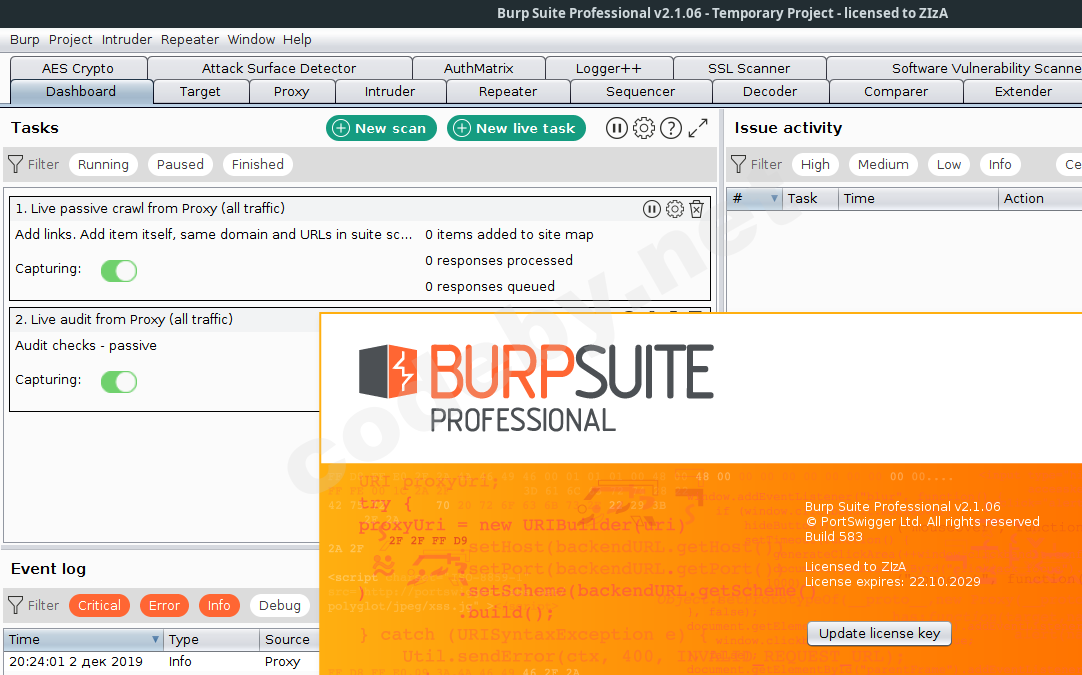Switch to the Target tab
The image size is (1082, 675).
point(200,92)
